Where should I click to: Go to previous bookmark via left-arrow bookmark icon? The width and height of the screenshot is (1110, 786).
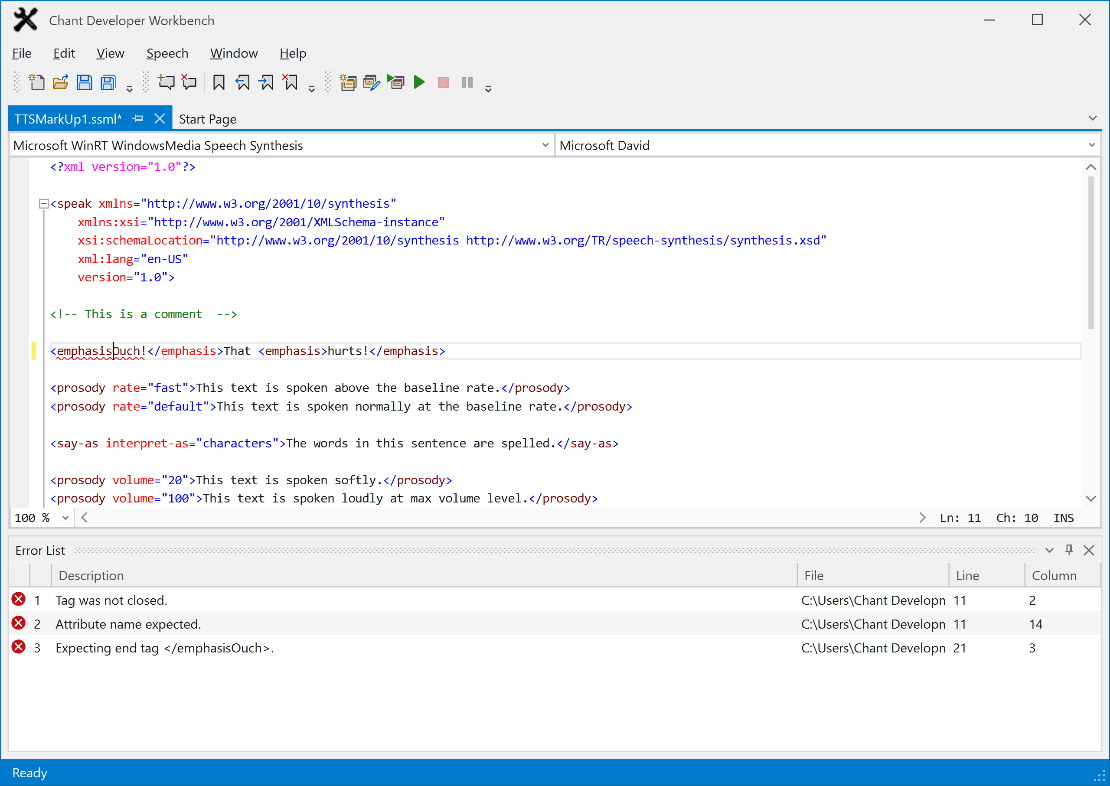pos(243,83)
